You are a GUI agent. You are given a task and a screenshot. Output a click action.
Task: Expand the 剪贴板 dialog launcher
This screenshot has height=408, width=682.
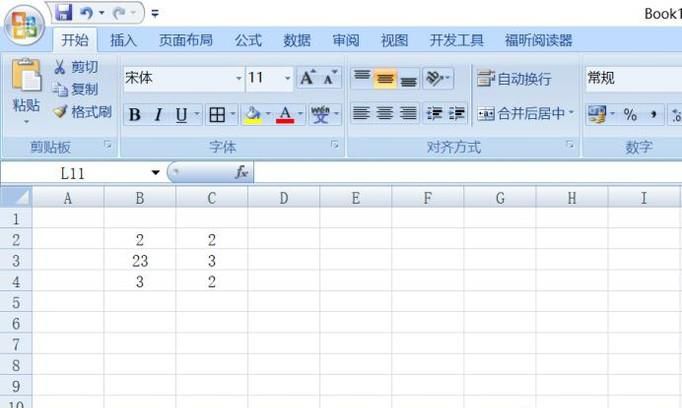[108, 145]
